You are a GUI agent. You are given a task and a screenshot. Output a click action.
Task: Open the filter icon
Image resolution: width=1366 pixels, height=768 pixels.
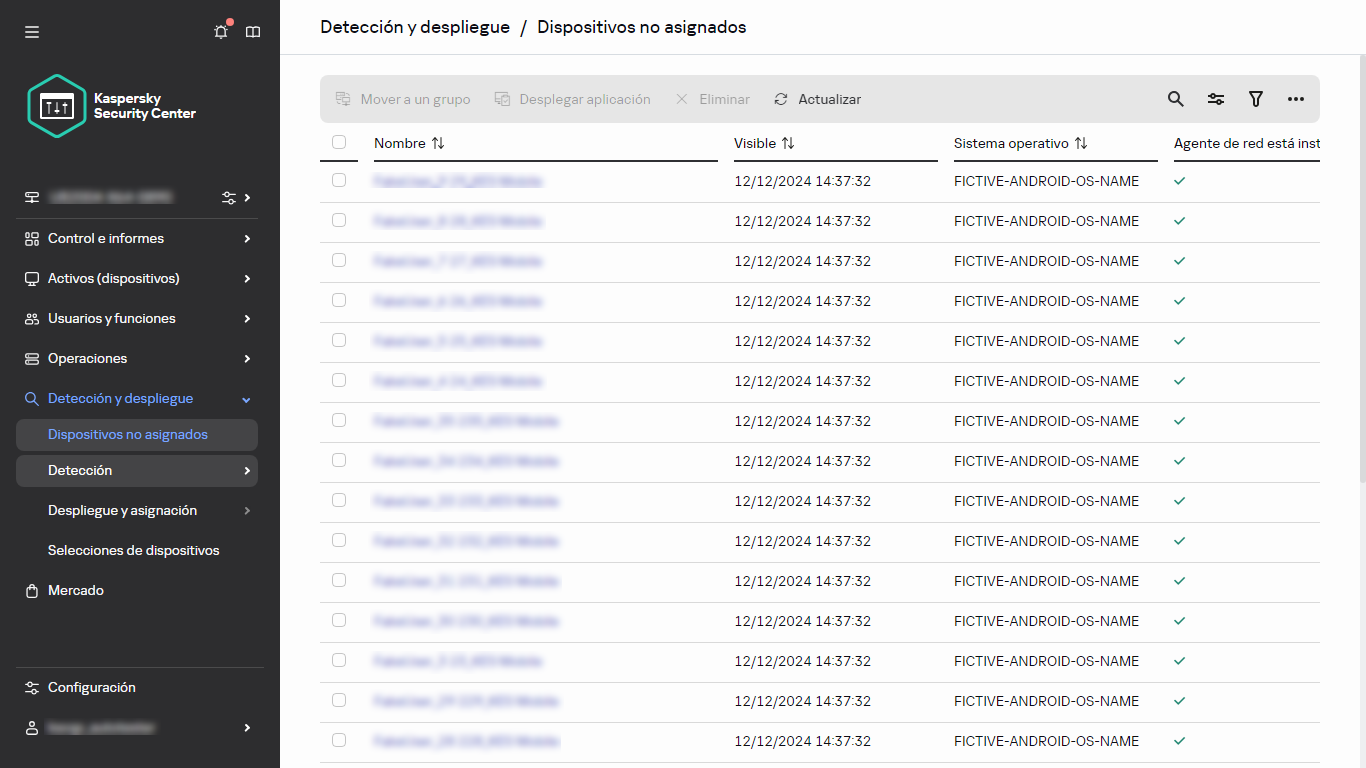(x=1256, y=99)
